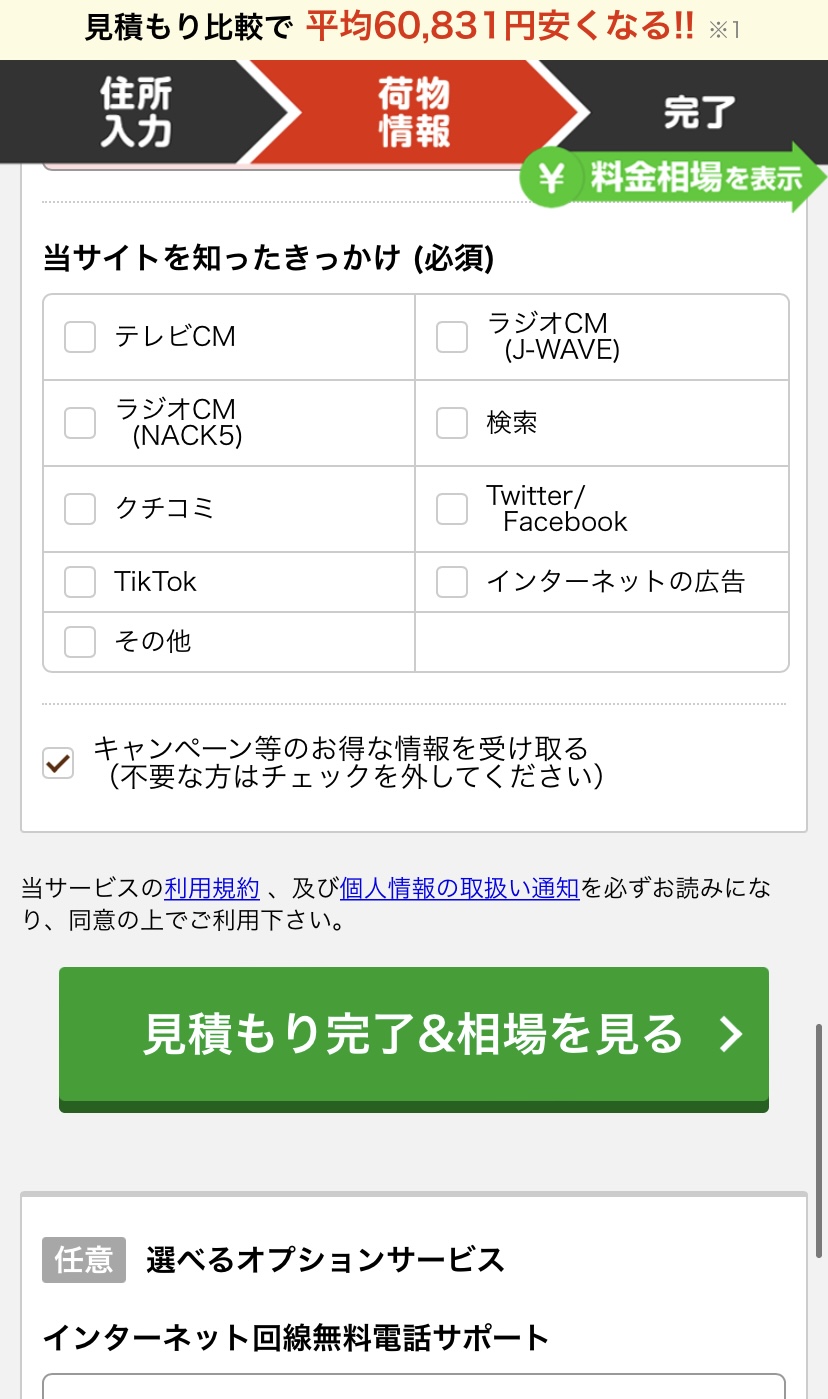Select the 荷物情報 step tab

tap(414, 112)
